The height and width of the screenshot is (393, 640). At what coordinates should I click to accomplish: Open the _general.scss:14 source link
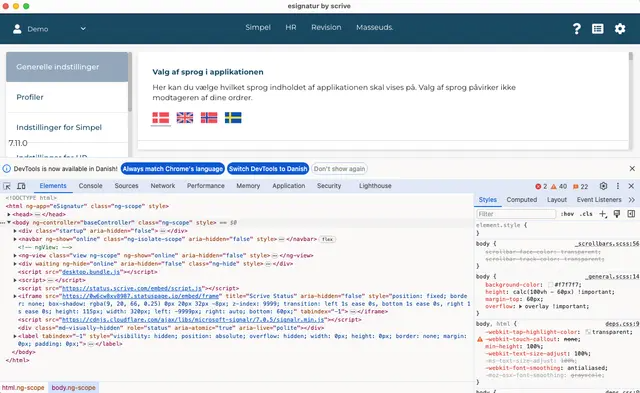[x=613, y=276]
